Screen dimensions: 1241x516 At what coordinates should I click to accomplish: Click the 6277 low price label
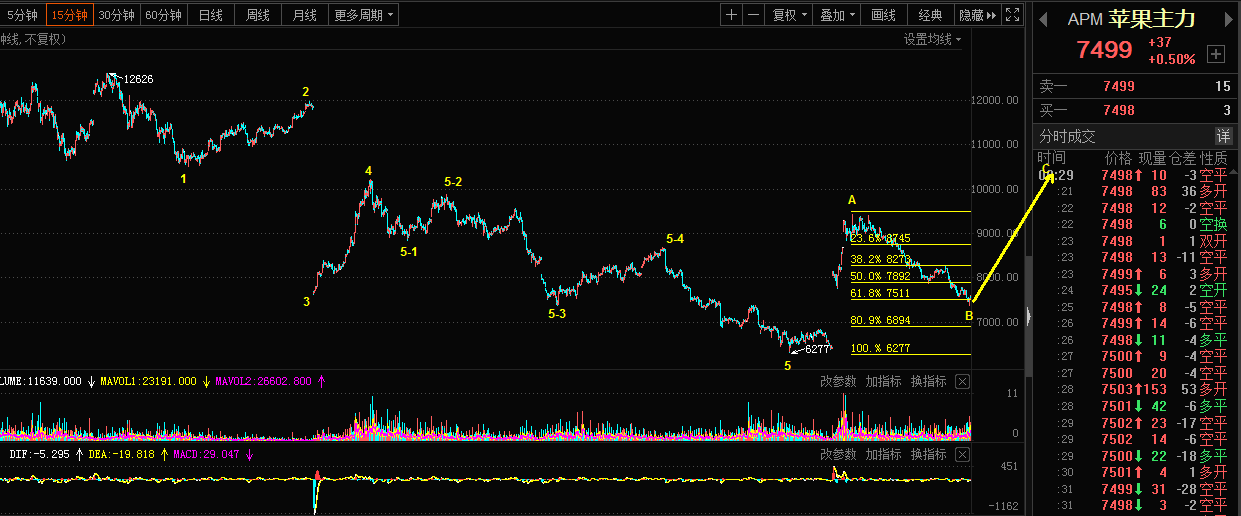click(817, 349)
